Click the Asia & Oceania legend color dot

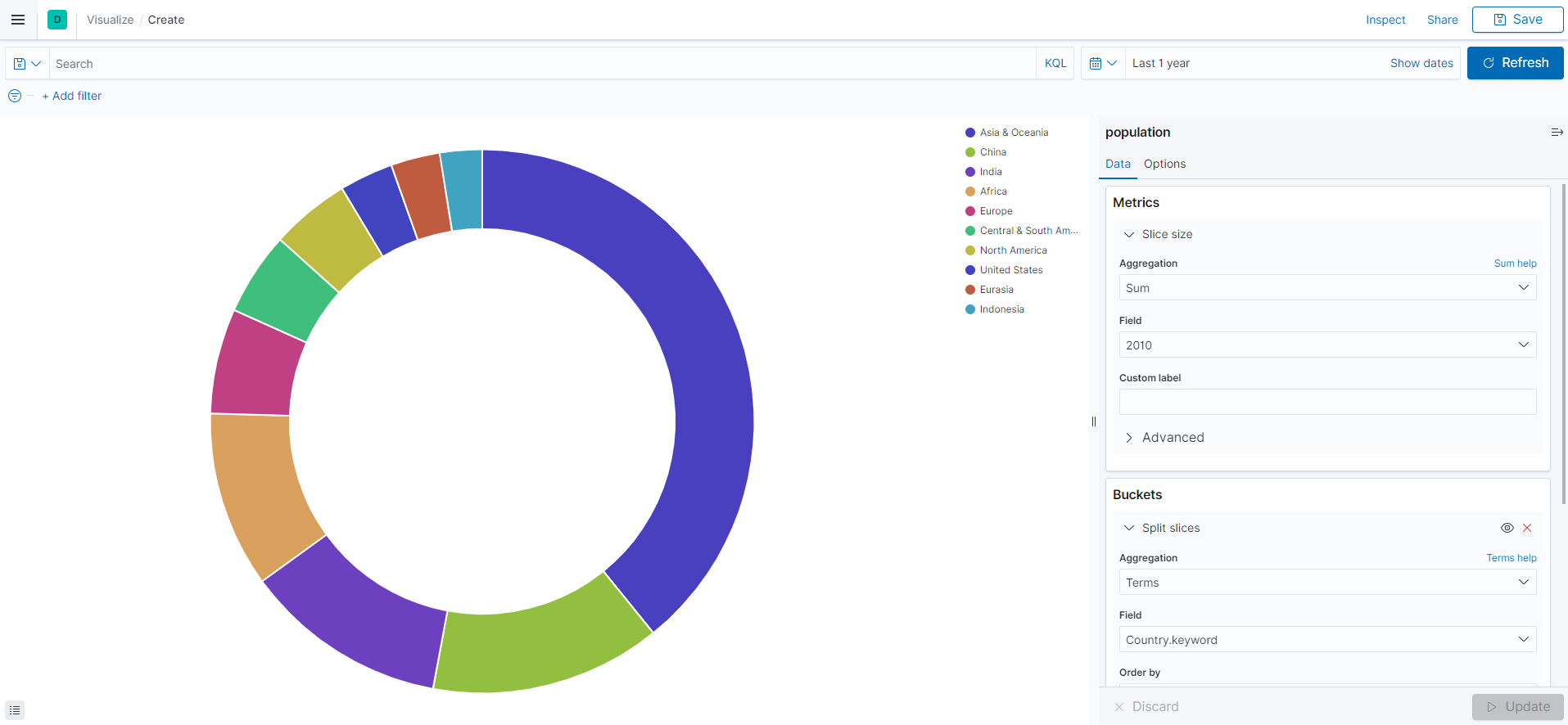tap(970, 133)
